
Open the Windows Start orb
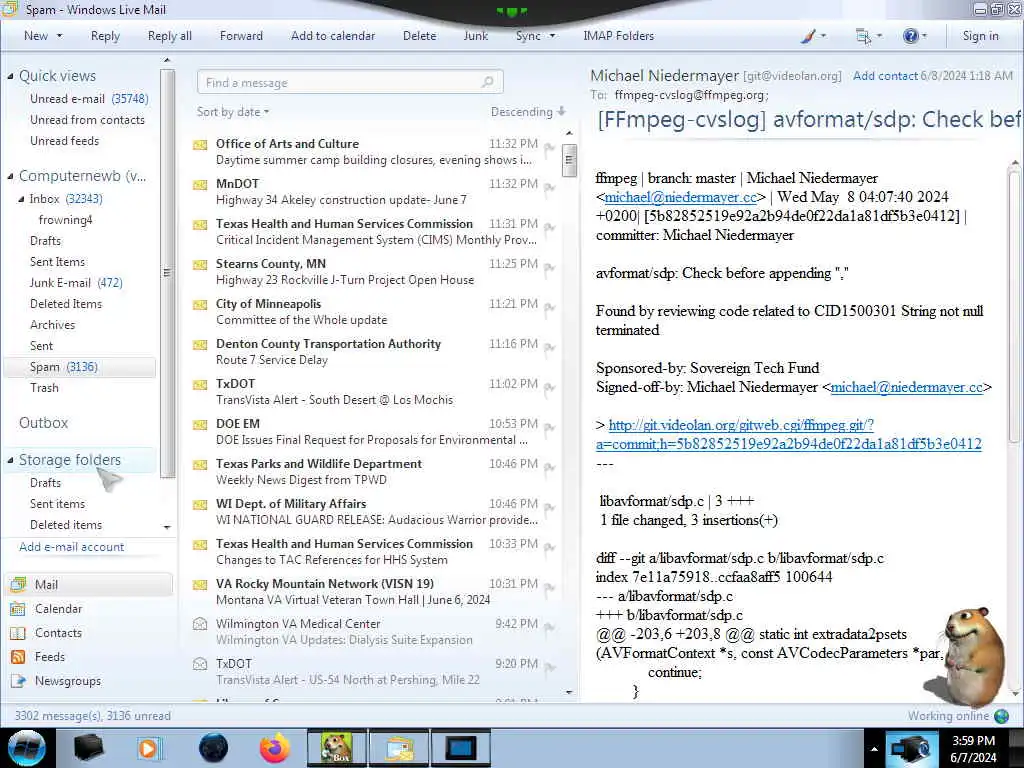(26, 748)
